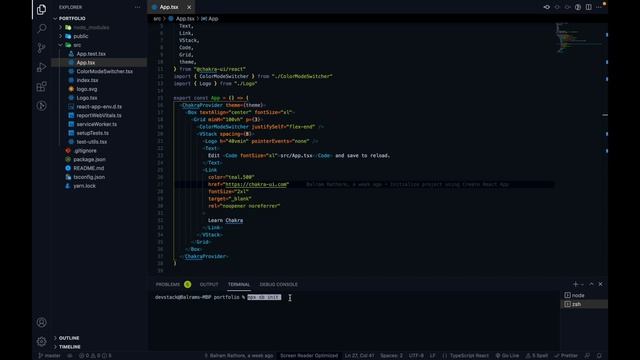Screen dimensions: 640x360
Task: Open notifications bell in status bar
Action: pyautogui.click(x=599, y=356)
